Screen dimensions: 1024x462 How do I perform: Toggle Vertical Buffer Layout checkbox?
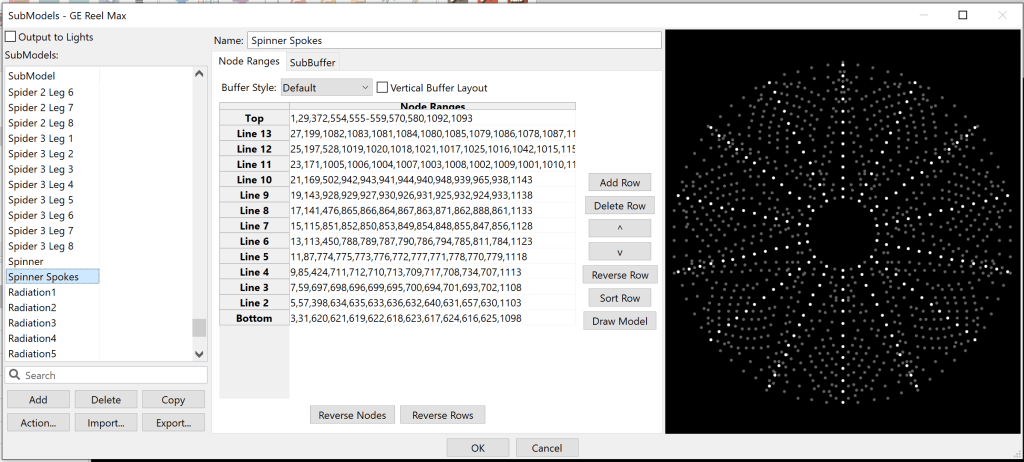point(383,88)
